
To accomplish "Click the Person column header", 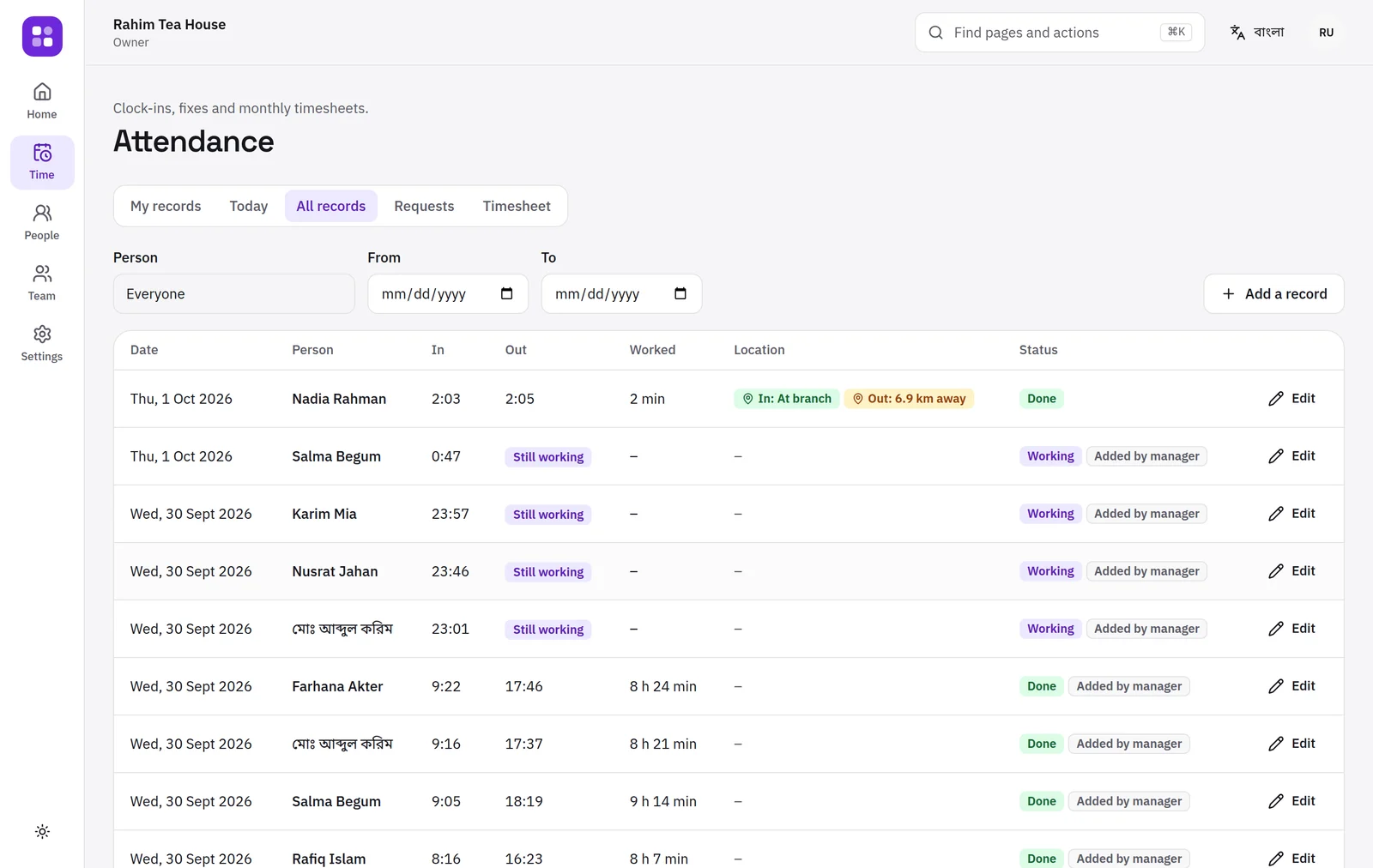I will click(312, 350).
